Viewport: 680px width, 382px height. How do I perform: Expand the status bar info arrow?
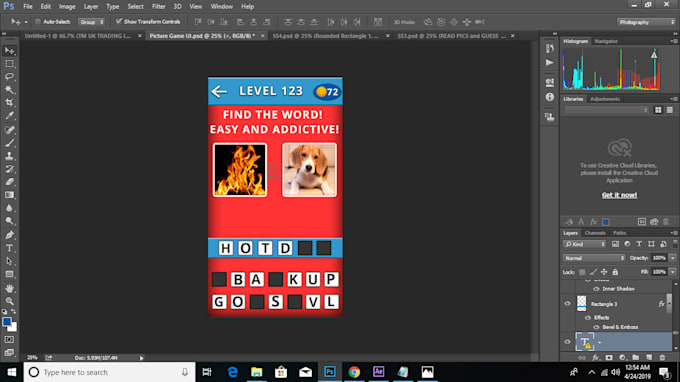pos(141,358)
